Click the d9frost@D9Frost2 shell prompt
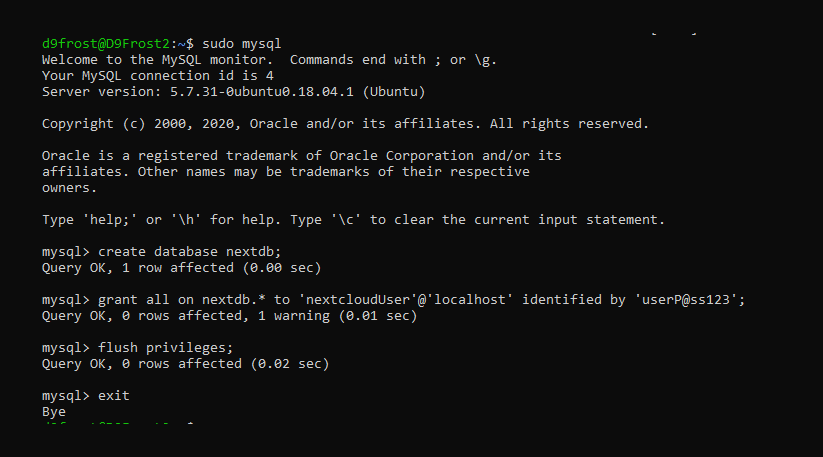Image resolution: width=823 pixels, height=457 pixels. pos(106,44)
